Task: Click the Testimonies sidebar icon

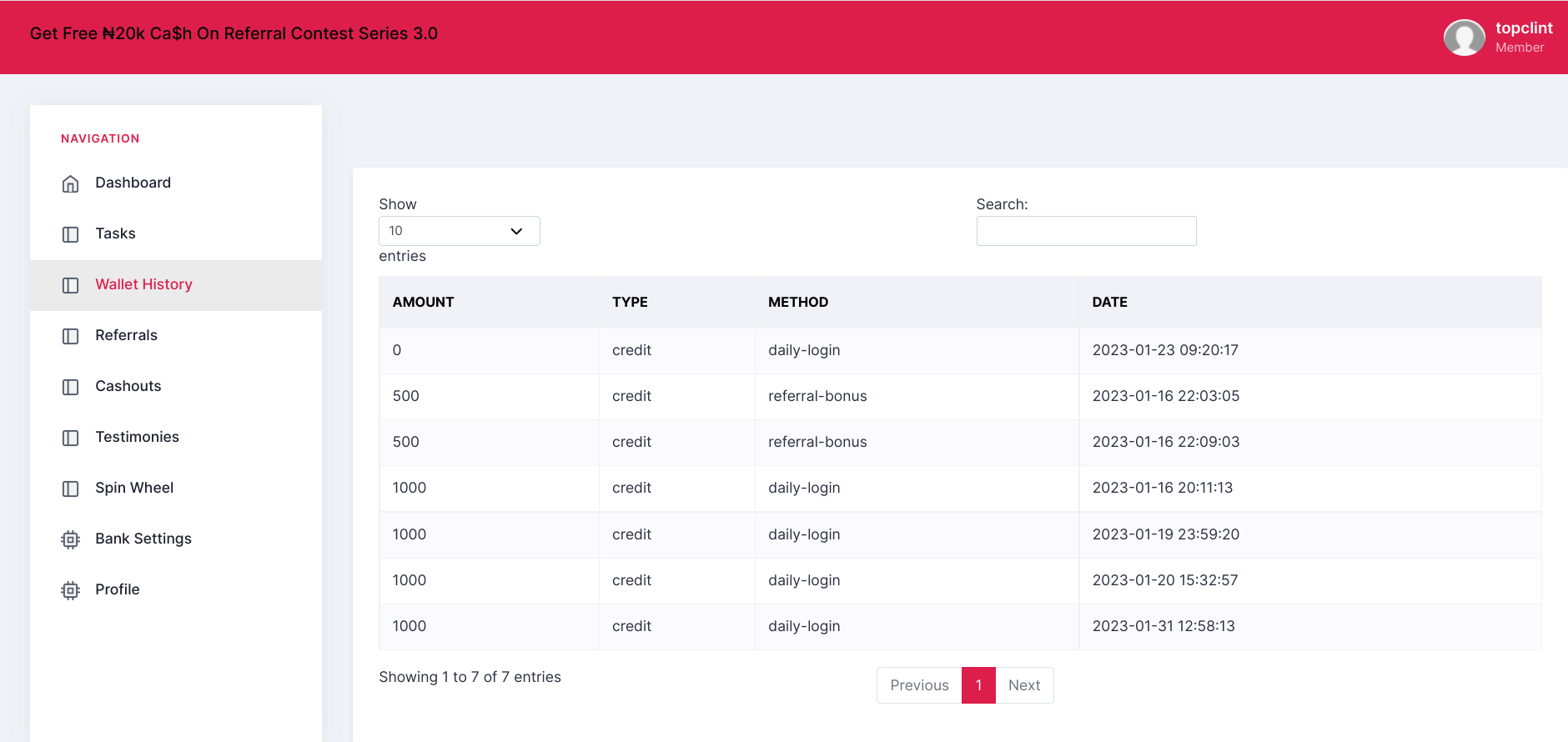Action: tap(70, 438)
